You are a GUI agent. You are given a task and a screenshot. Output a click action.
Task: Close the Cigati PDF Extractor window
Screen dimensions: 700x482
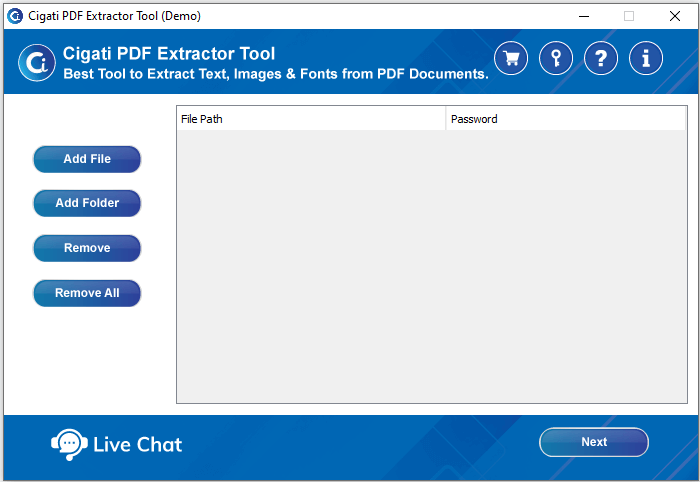[675, 17]
